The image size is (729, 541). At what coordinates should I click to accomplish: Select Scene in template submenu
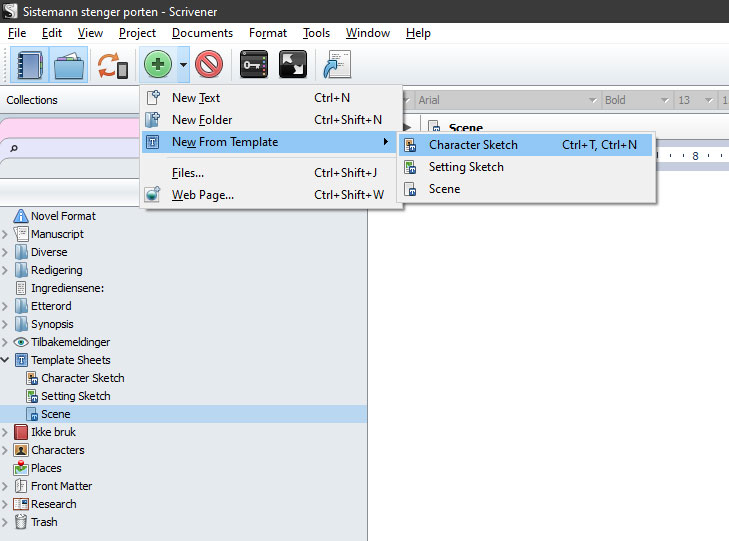(x=526, y=189)
